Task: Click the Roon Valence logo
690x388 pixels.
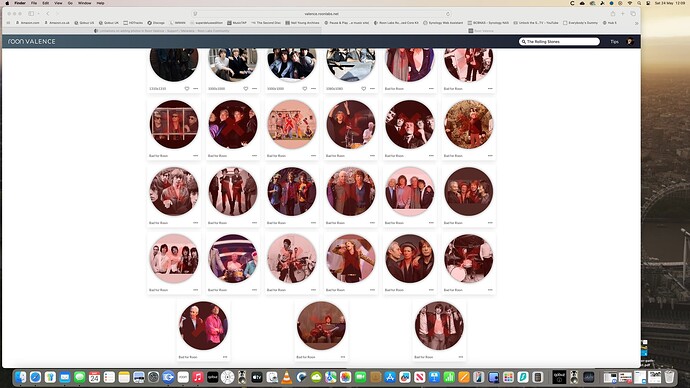Action: point(32,41)
